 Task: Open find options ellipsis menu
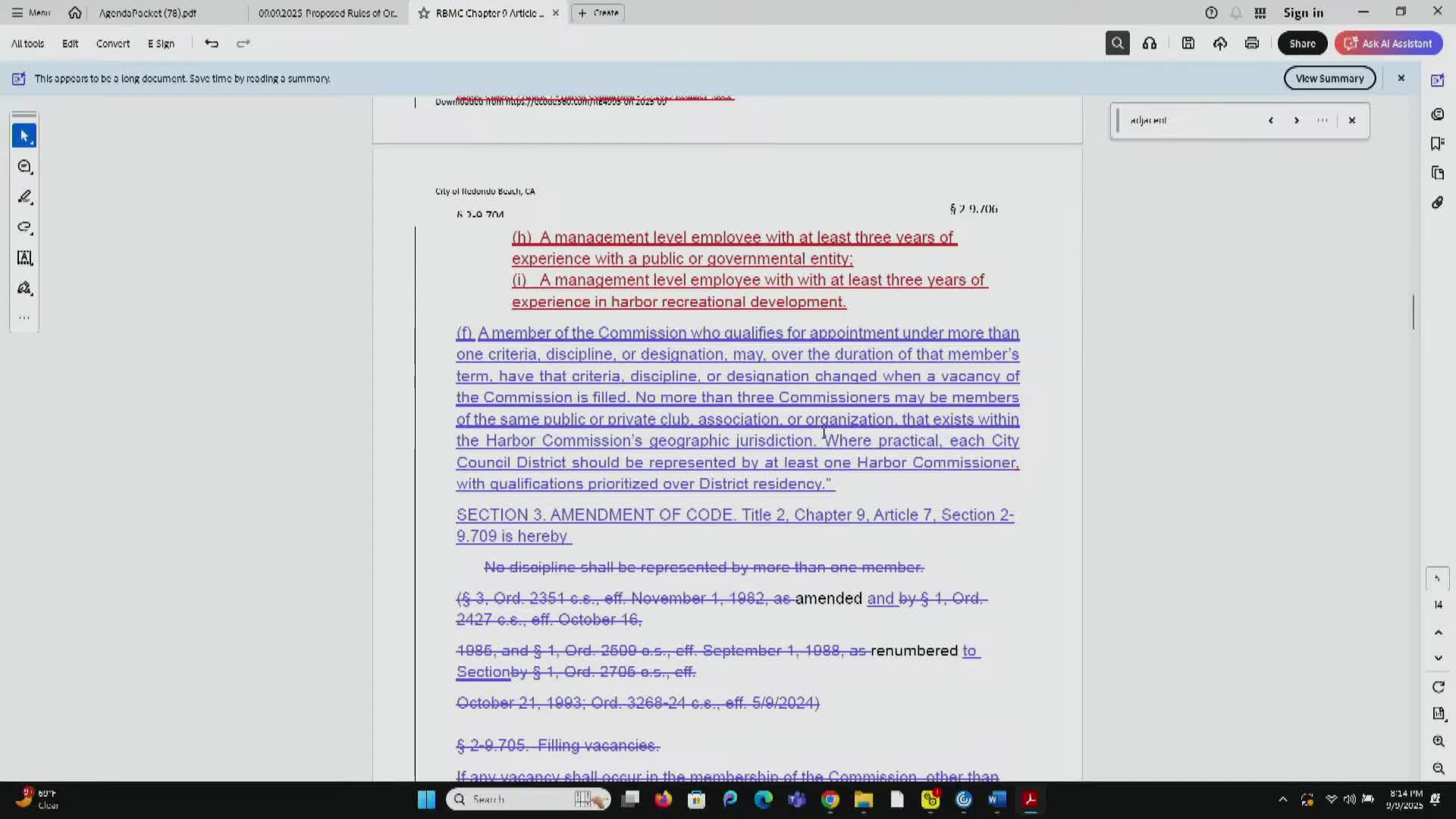[1323, 121]
